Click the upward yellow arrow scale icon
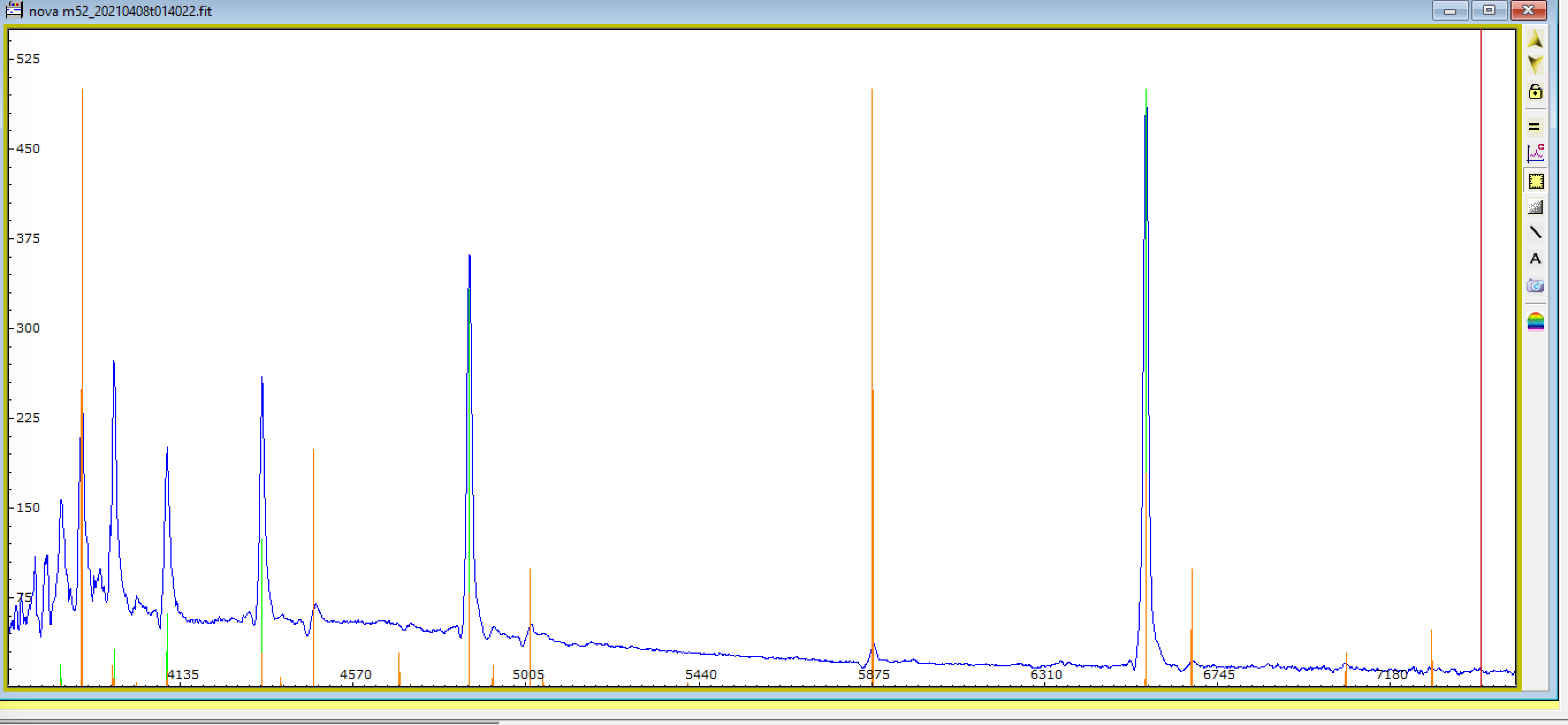The width and height of the screenshot is (1568, 725). tap(1535, 40)
